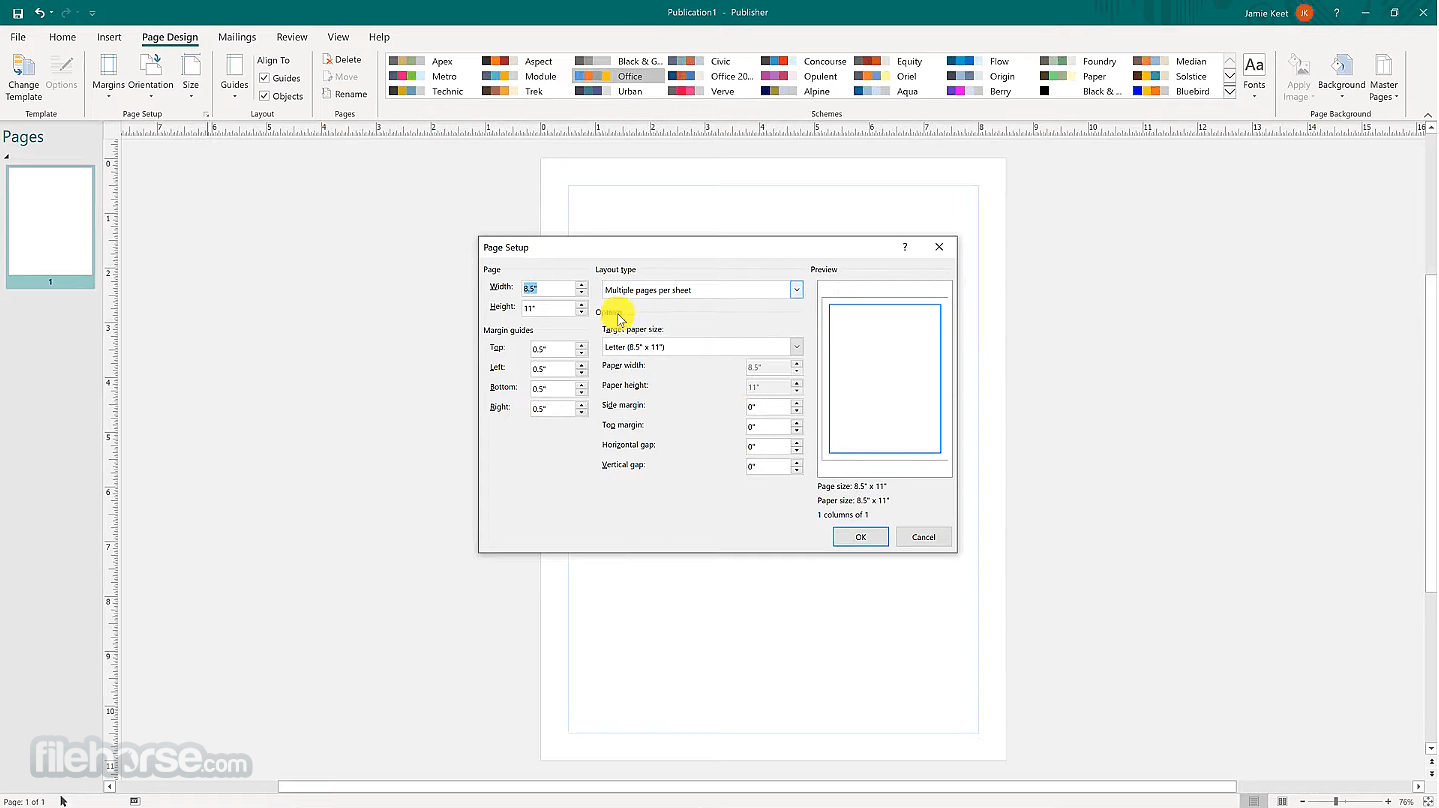
Task: Expand the Target paper size dropdown
Action: (x=797, y=347)
